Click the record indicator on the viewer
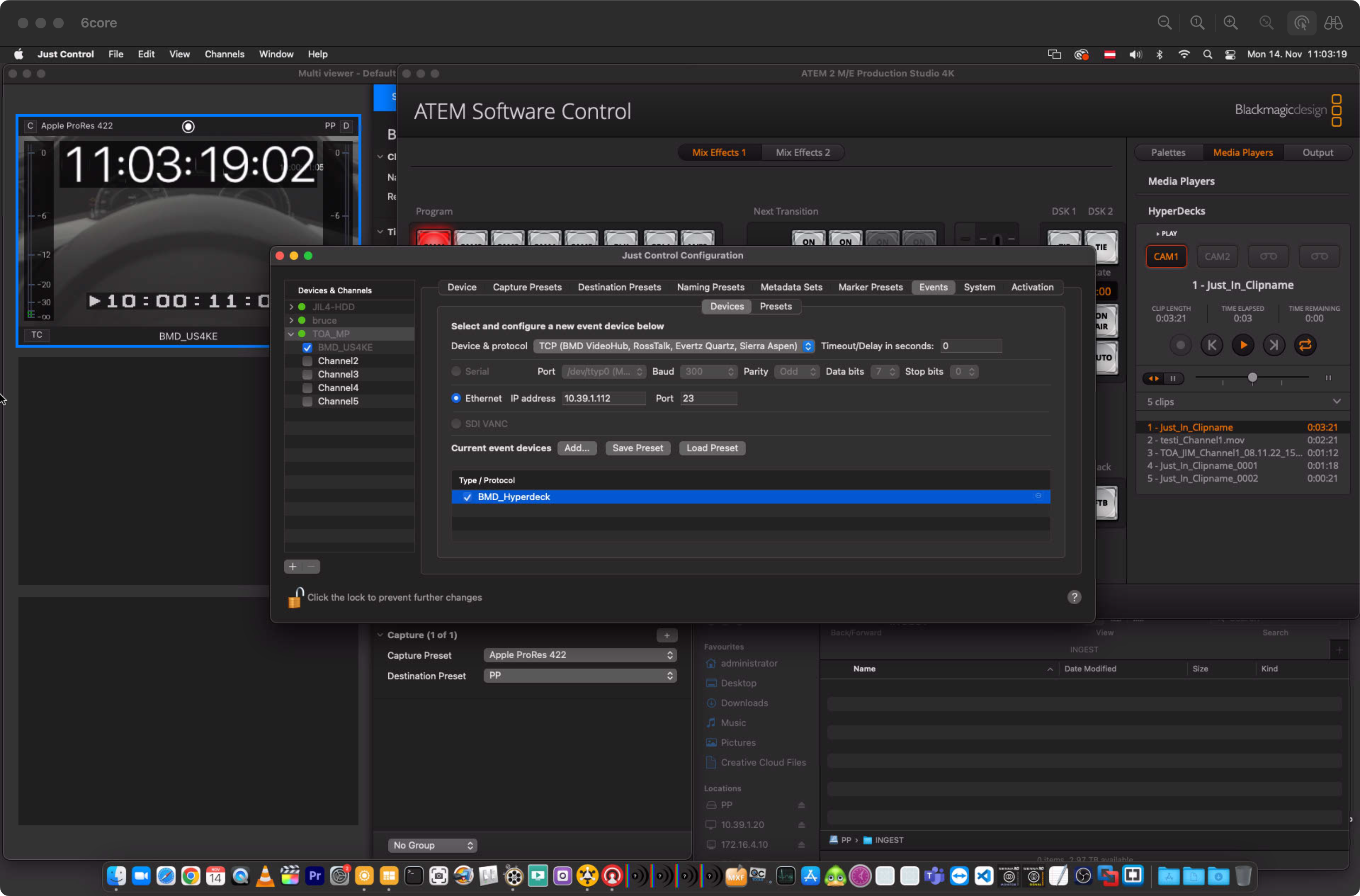Image resolution: width=1360 pixels, height=896 pixels. coord(188,126)
